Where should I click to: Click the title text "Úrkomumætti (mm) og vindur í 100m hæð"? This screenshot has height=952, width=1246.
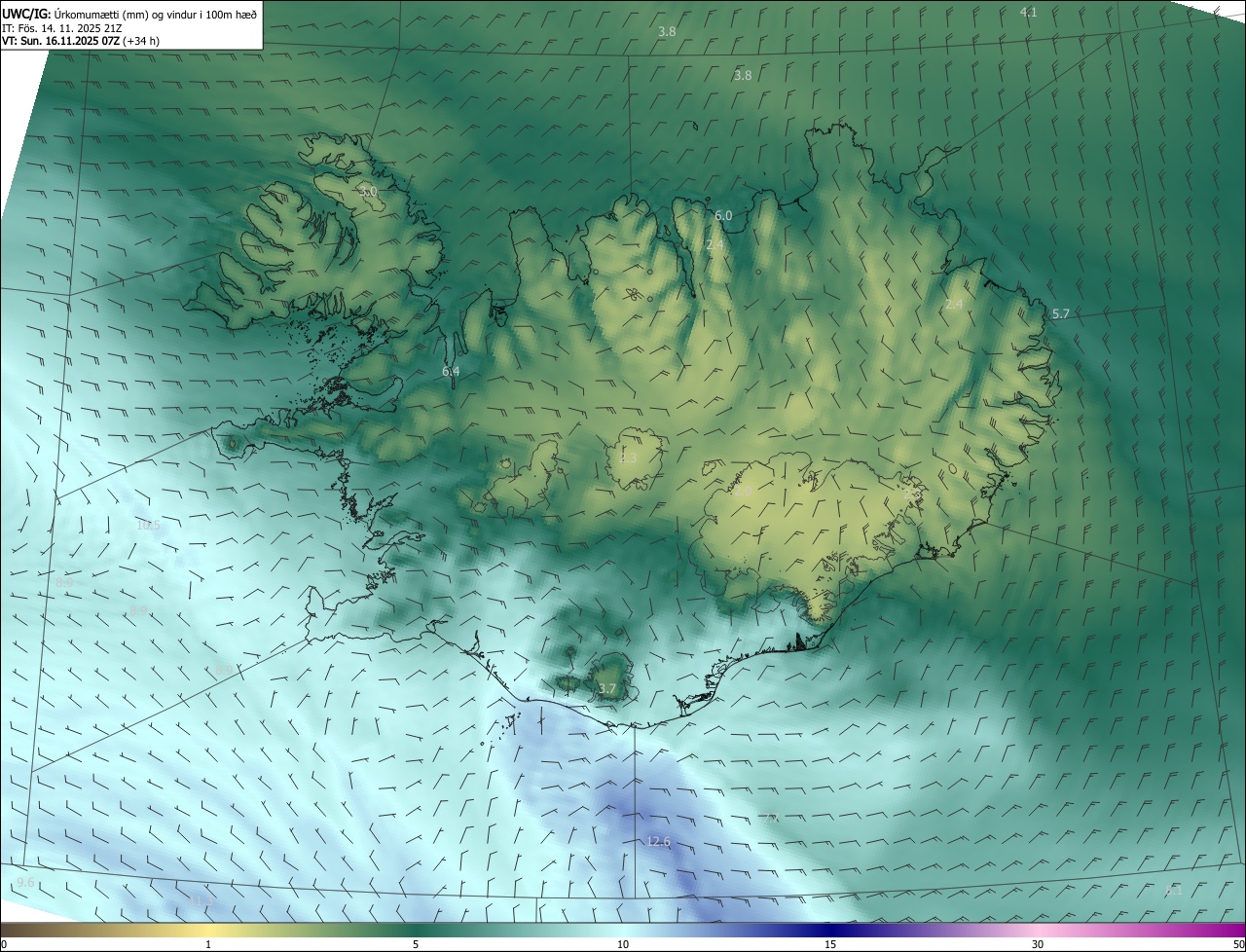click(155, 13)
